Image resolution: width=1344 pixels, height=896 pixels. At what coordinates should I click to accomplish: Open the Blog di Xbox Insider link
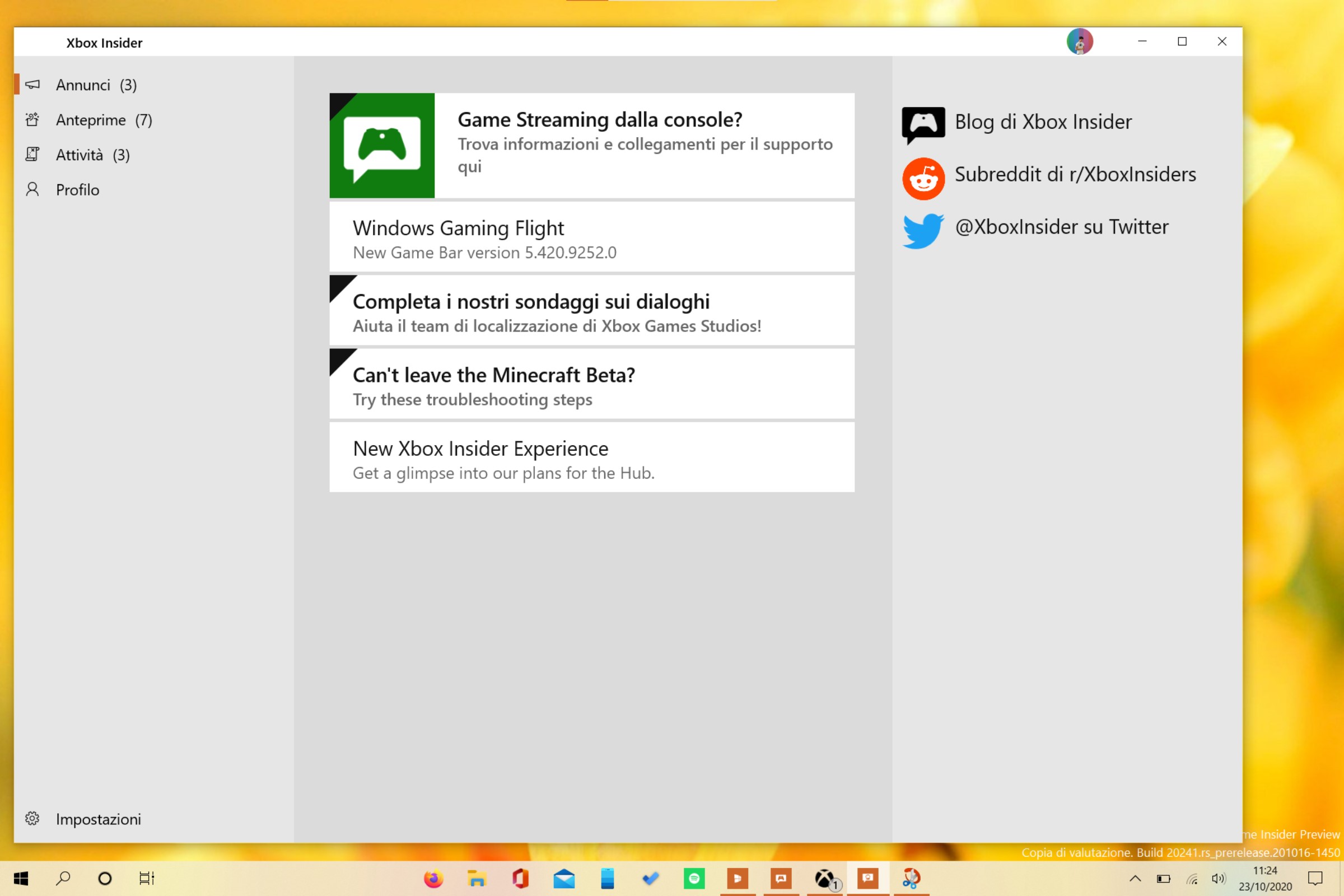coord(1043,122)
